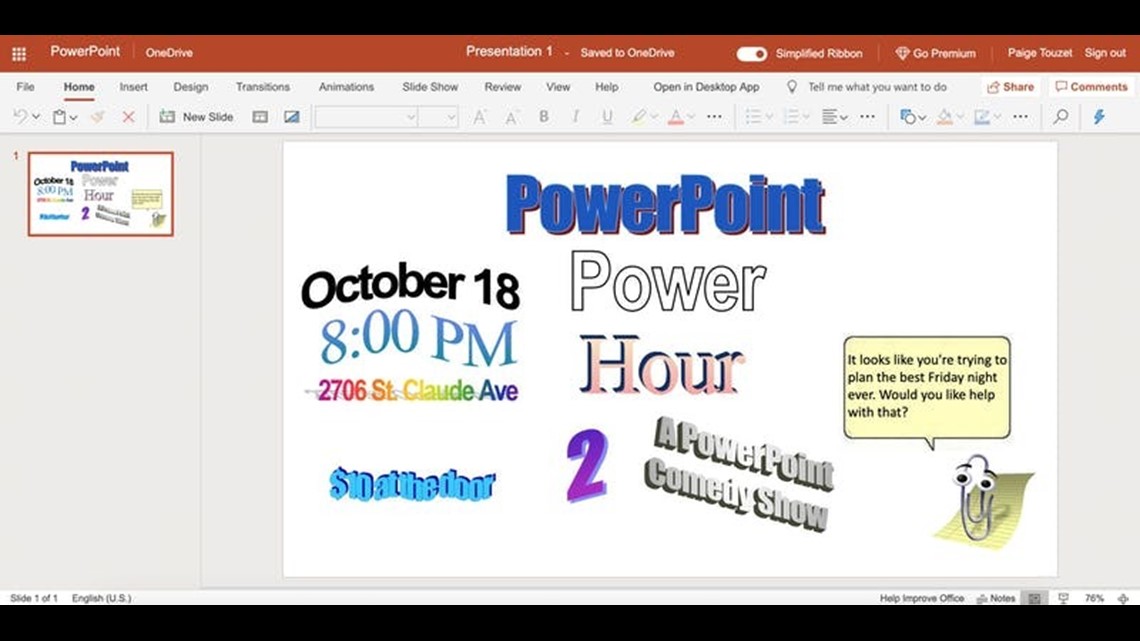Click the Fit to Window icon
1140x641 pixels.
1123,598
